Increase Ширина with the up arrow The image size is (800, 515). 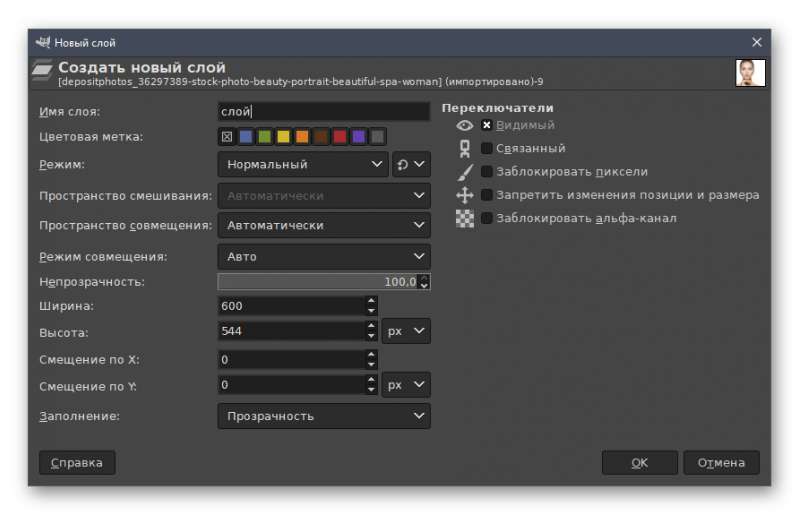pyautogui.click(x=371, y=301)
